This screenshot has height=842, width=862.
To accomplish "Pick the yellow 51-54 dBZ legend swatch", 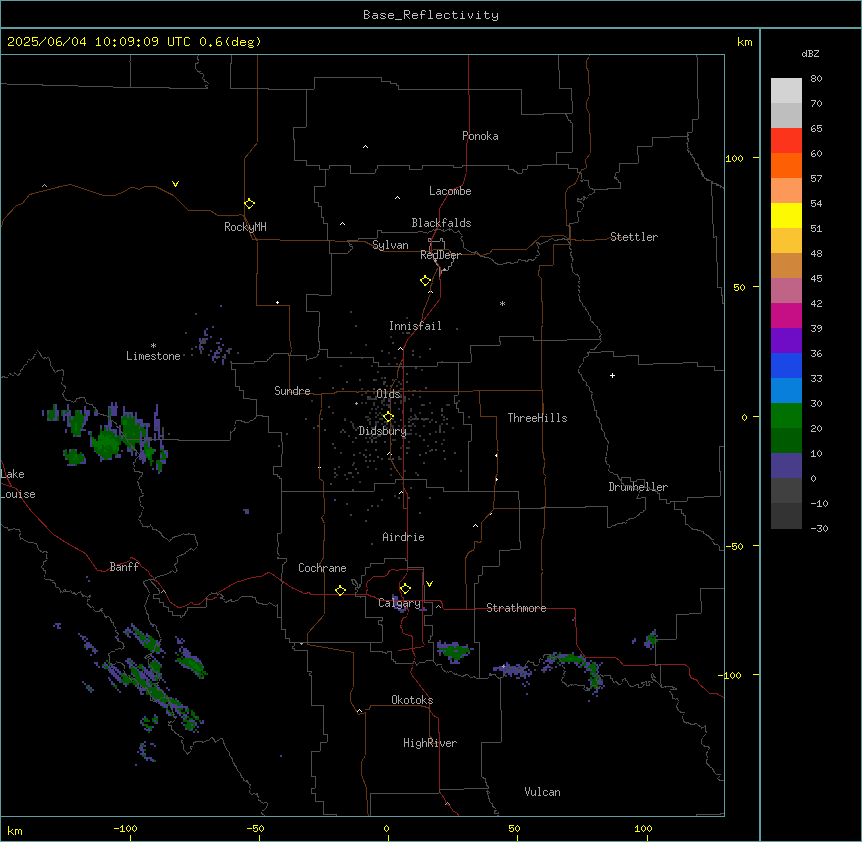I will [x=786, y=215].
